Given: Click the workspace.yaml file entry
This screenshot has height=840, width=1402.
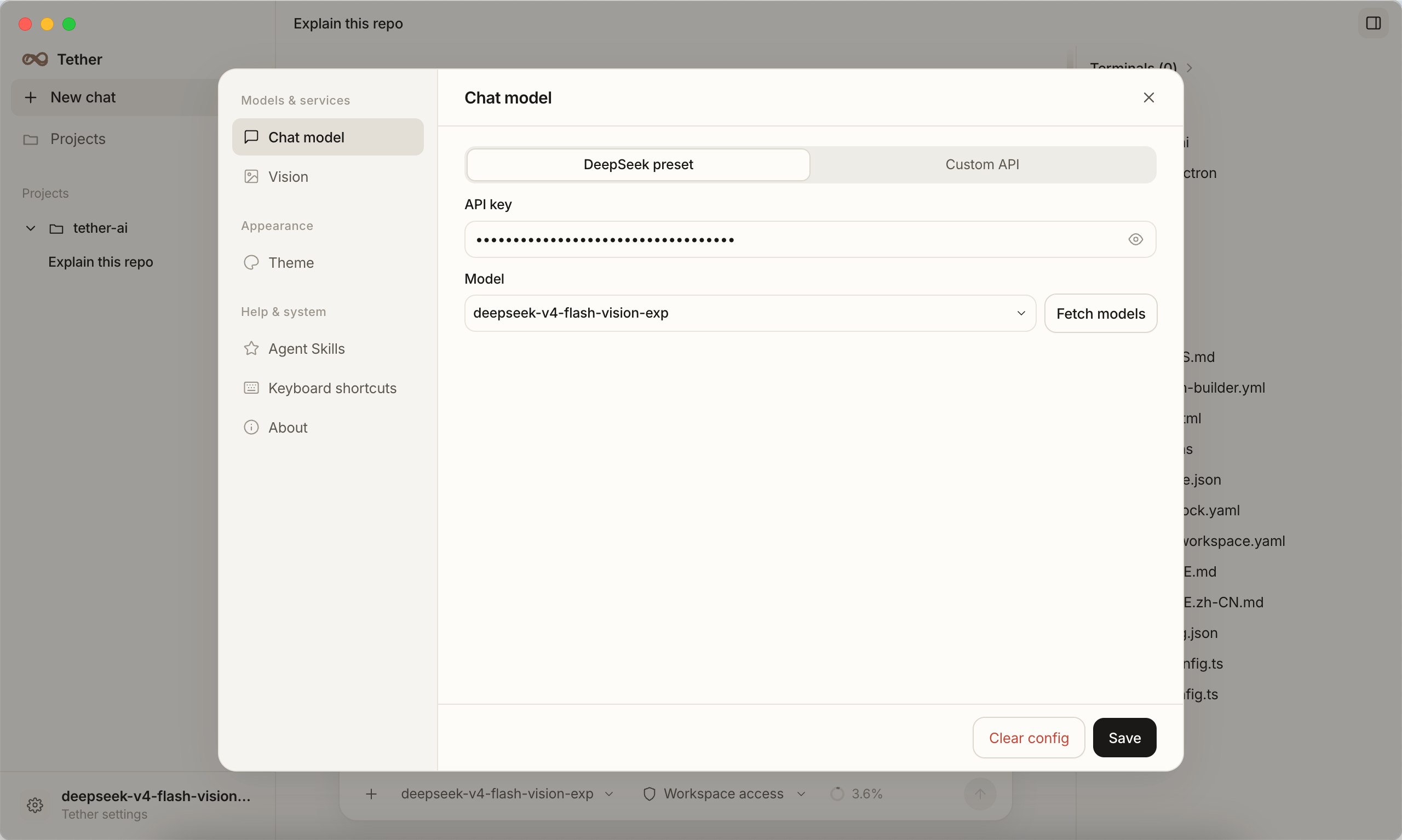Looking at the screenshot, I should [1234, 541].
